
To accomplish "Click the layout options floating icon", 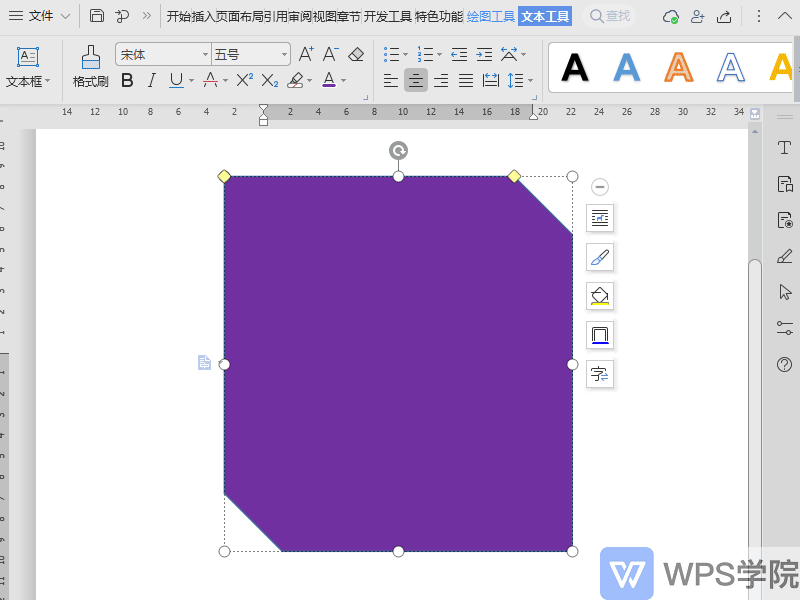I will 600,218.
